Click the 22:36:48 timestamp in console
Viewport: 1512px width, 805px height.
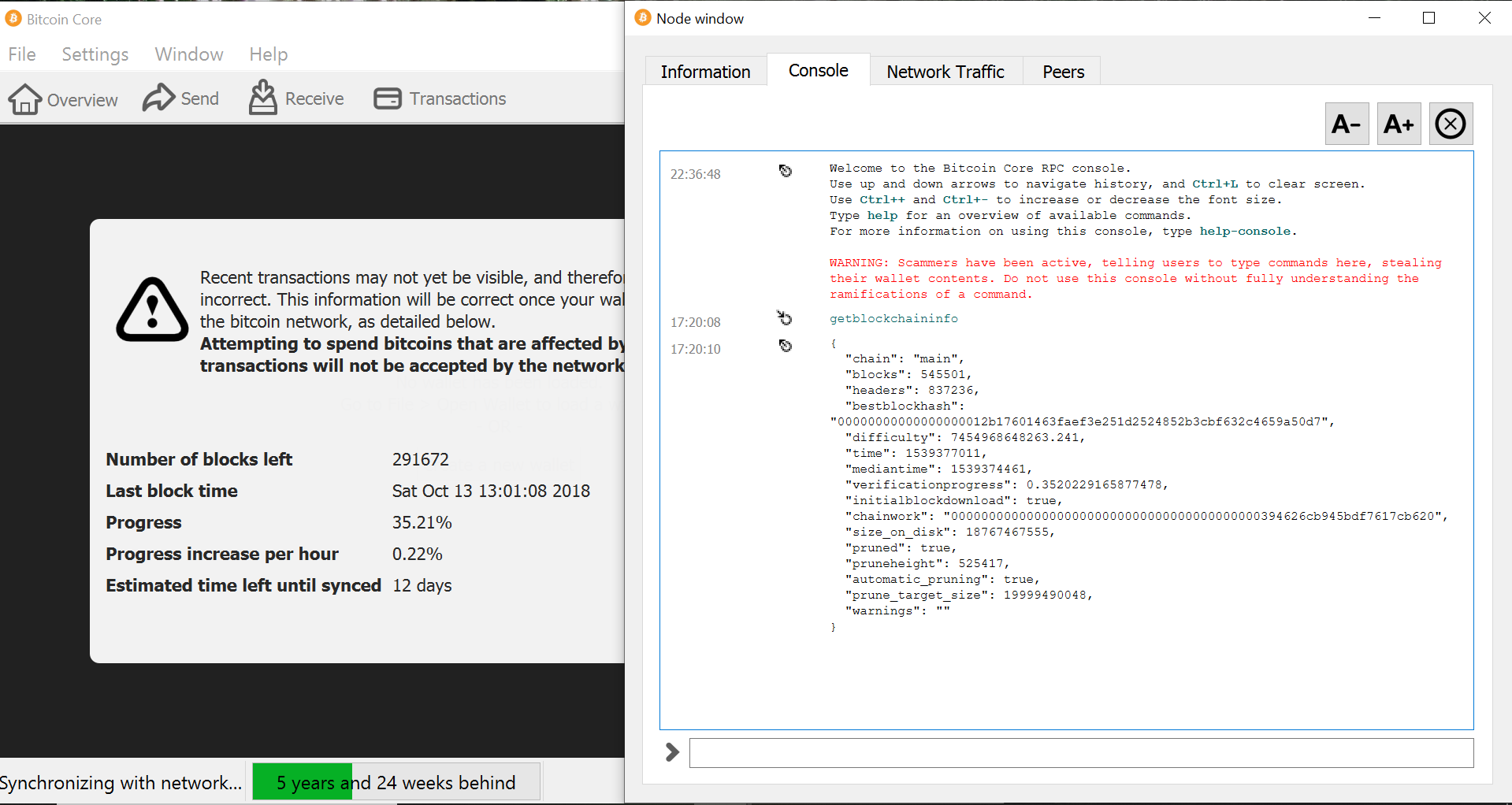tap(696, 174)
